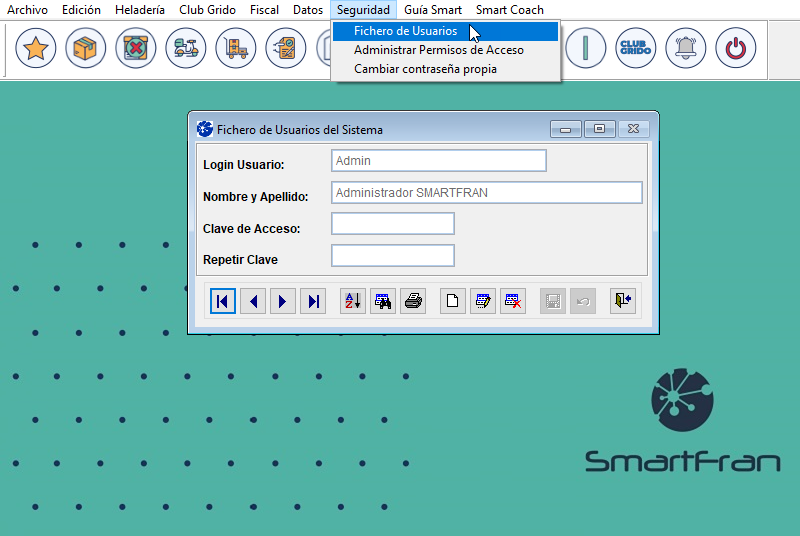This screenshot has height=536, width=800.
Task: Open the Edición menu
Action: coord(81,10)
